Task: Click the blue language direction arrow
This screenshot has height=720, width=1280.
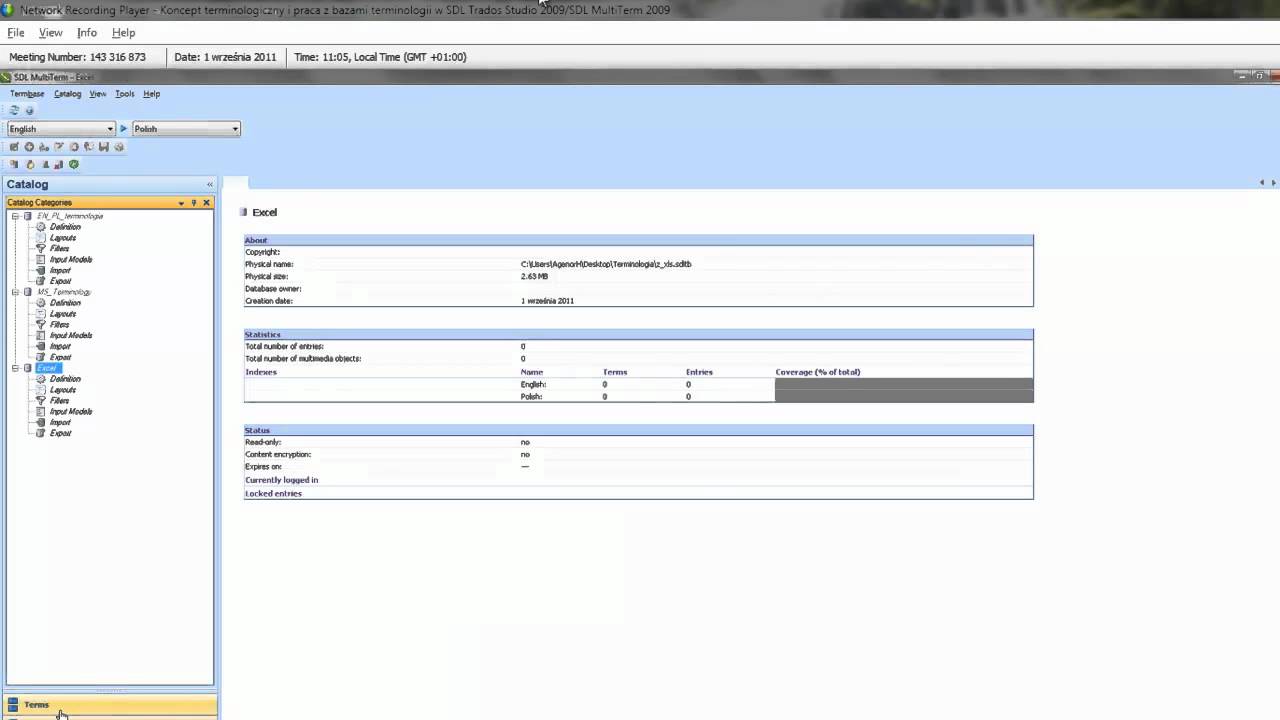Action: (x=124, y=129)
